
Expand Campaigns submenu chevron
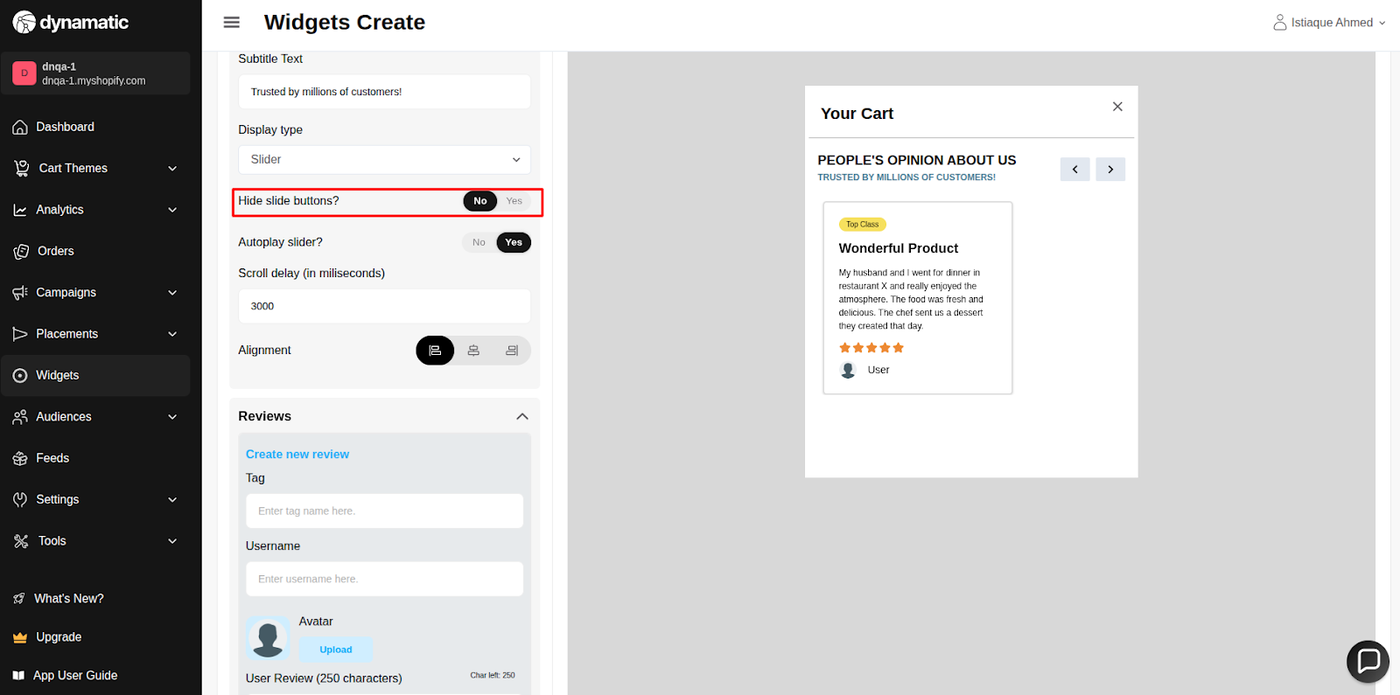(x=172, y=293)
